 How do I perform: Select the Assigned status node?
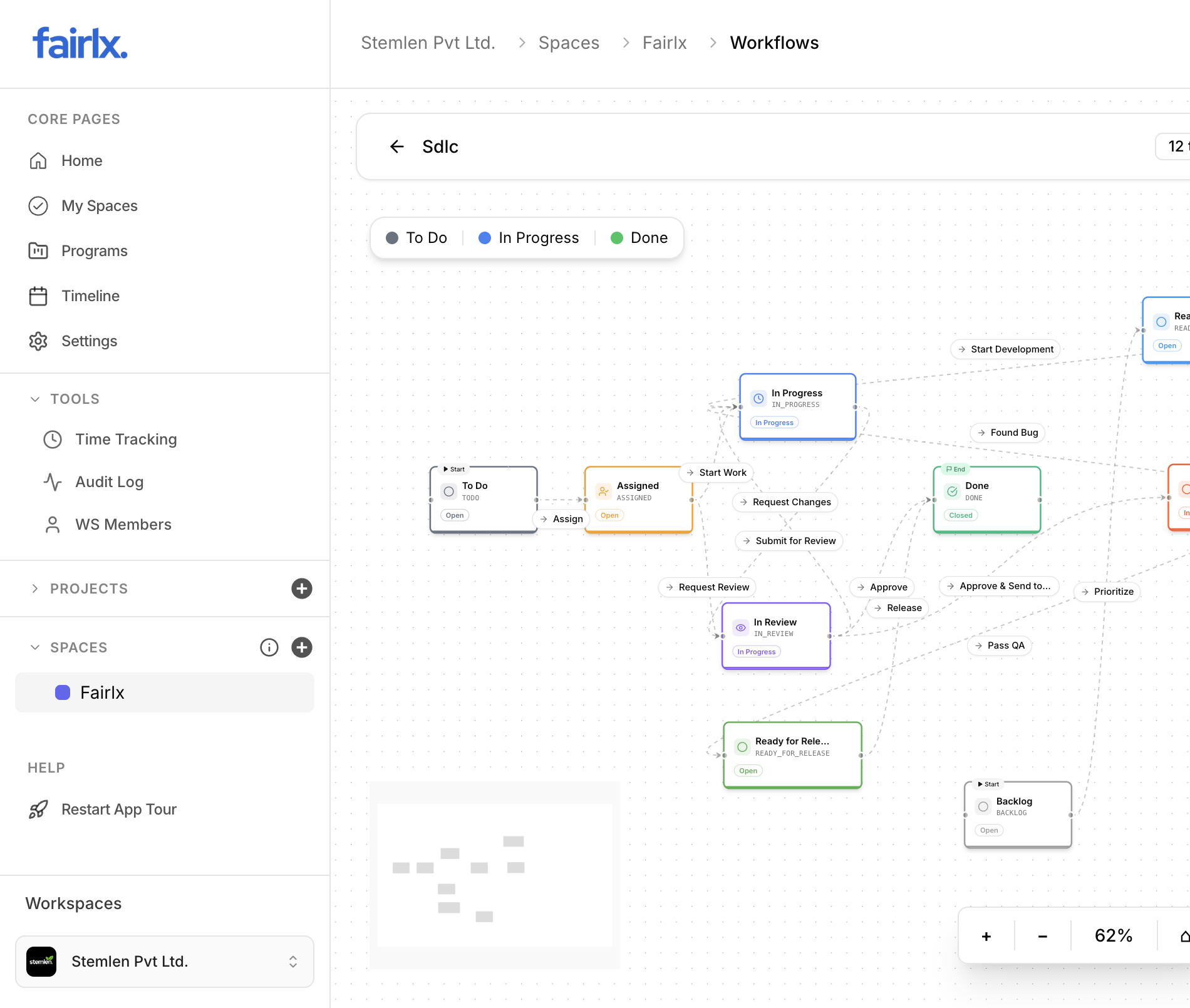(638, 500)
